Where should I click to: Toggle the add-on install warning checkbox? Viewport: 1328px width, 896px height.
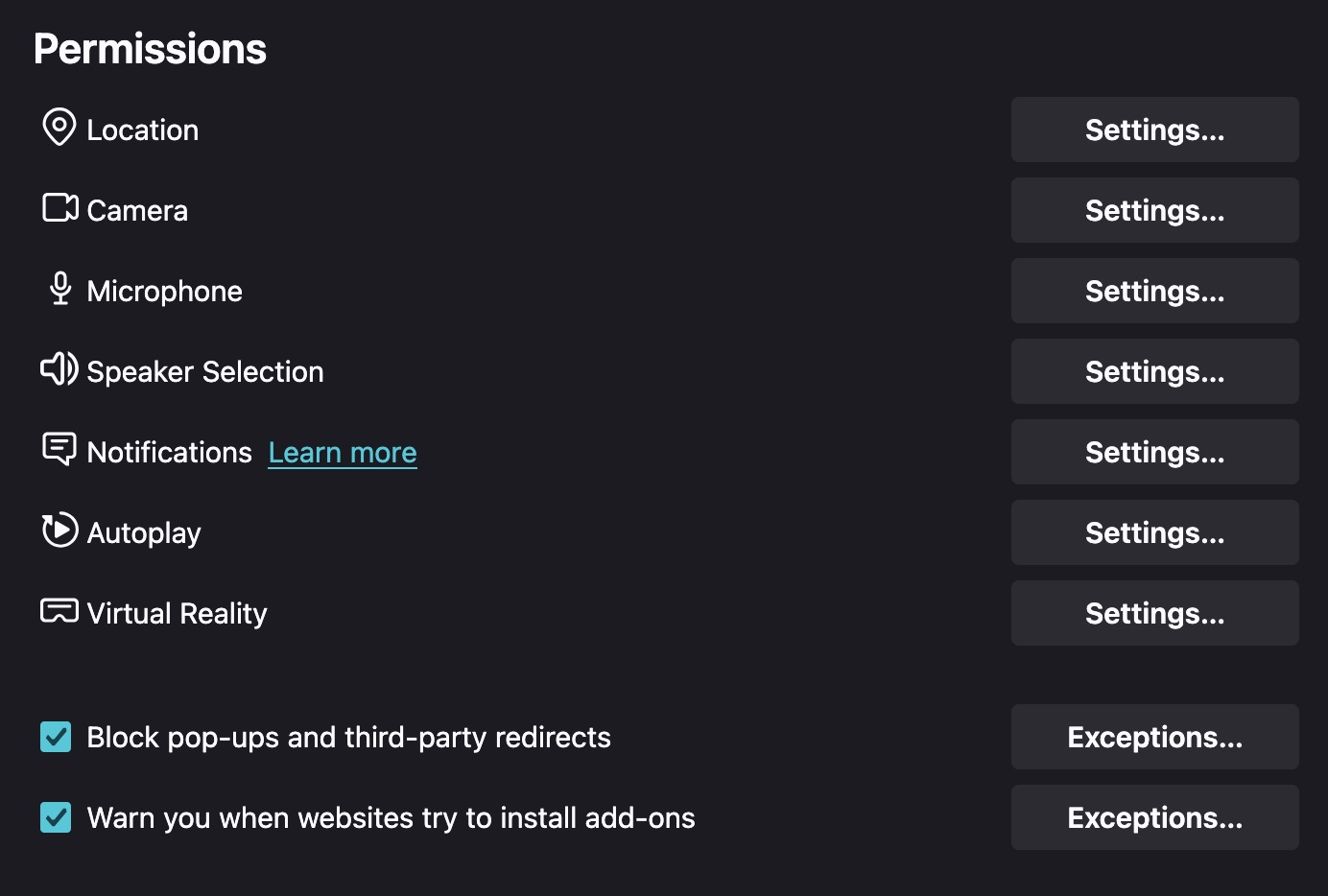tap(56, 817)
